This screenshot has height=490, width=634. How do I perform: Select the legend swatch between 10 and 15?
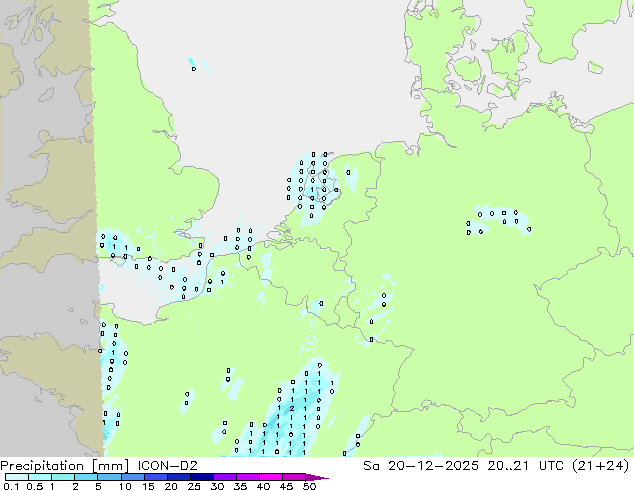coord(133,477)
